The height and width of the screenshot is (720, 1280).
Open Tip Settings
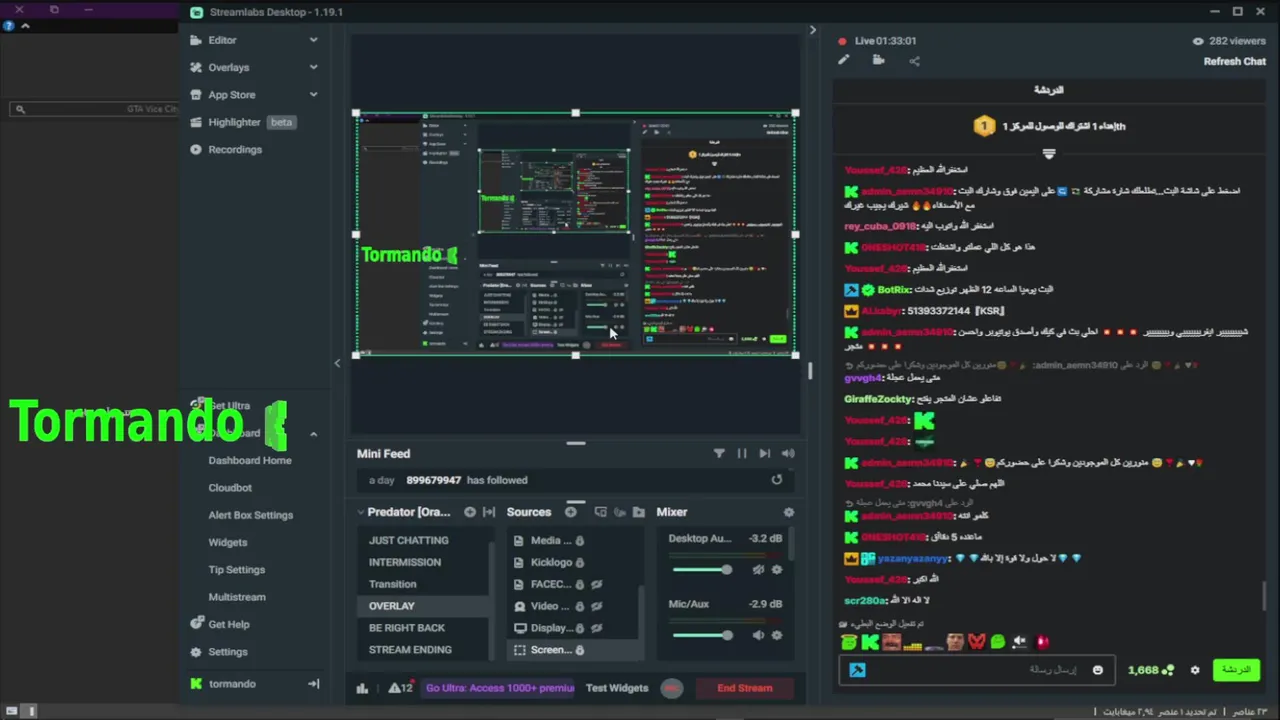tap(236, 569)
